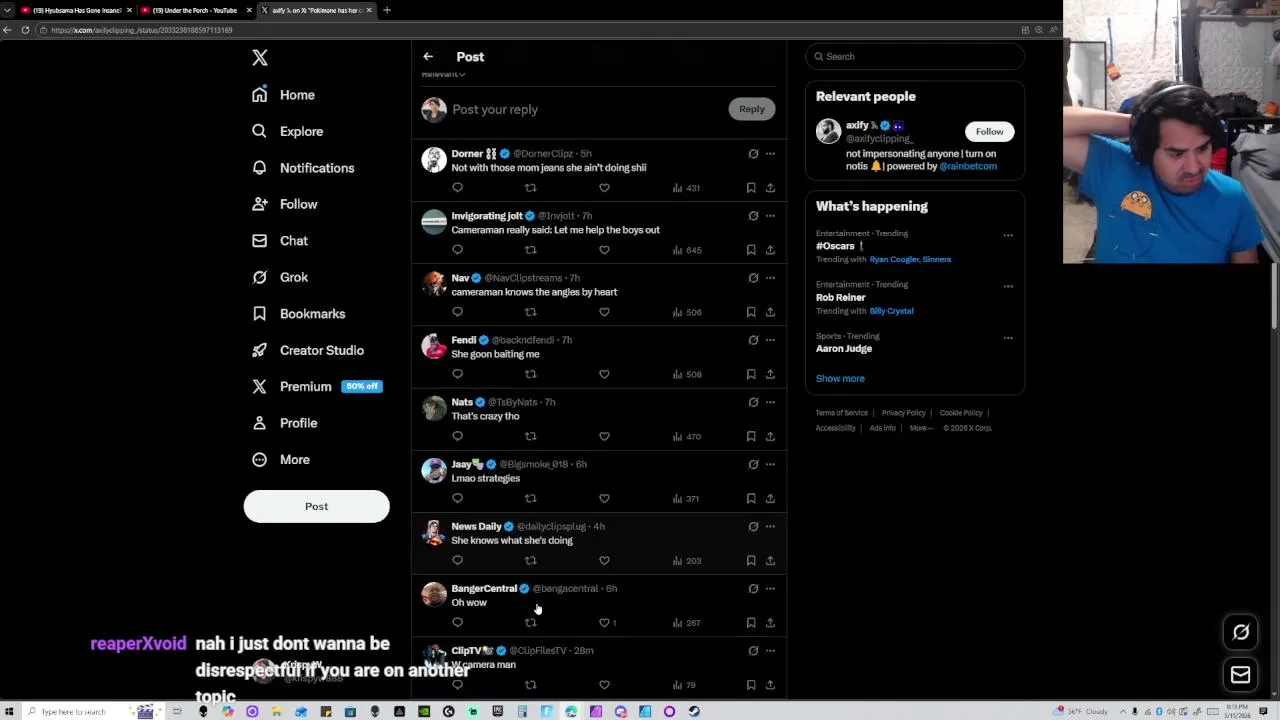The height and width of the screenshot is (720, 1280).
Task: Like Nav's cameraman reply
Action: (604, 312)
